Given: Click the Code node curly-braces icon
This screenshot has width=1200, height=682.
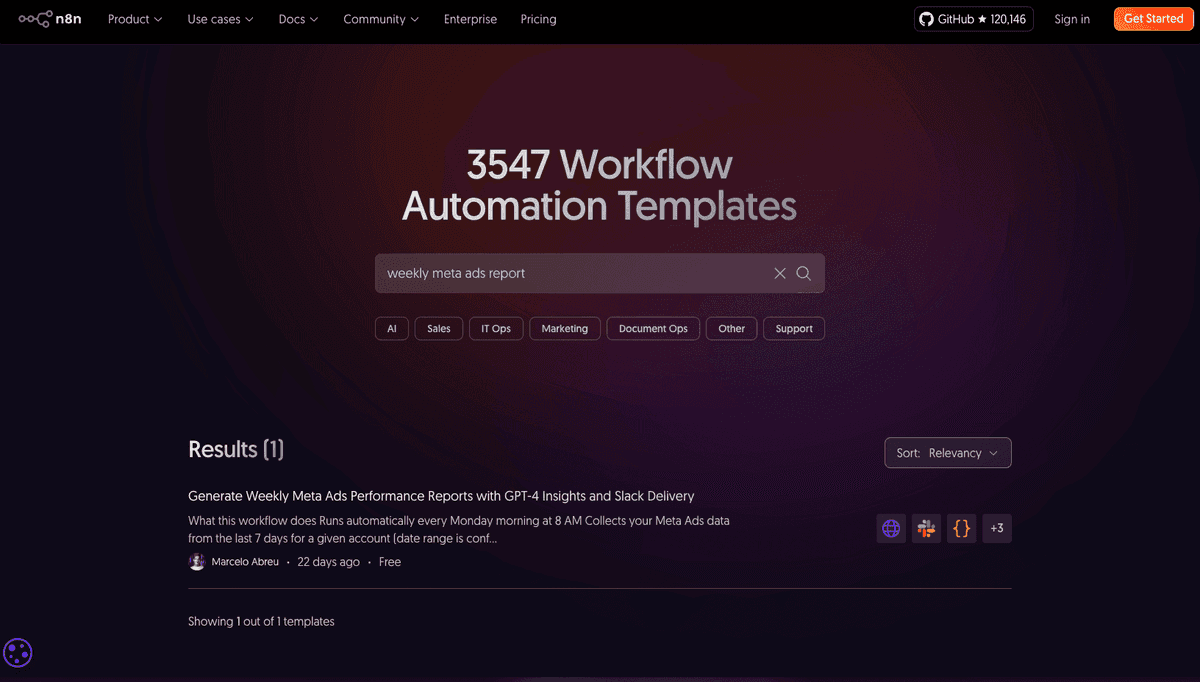Looking at the screenshot, I should (x=961, y=528).
